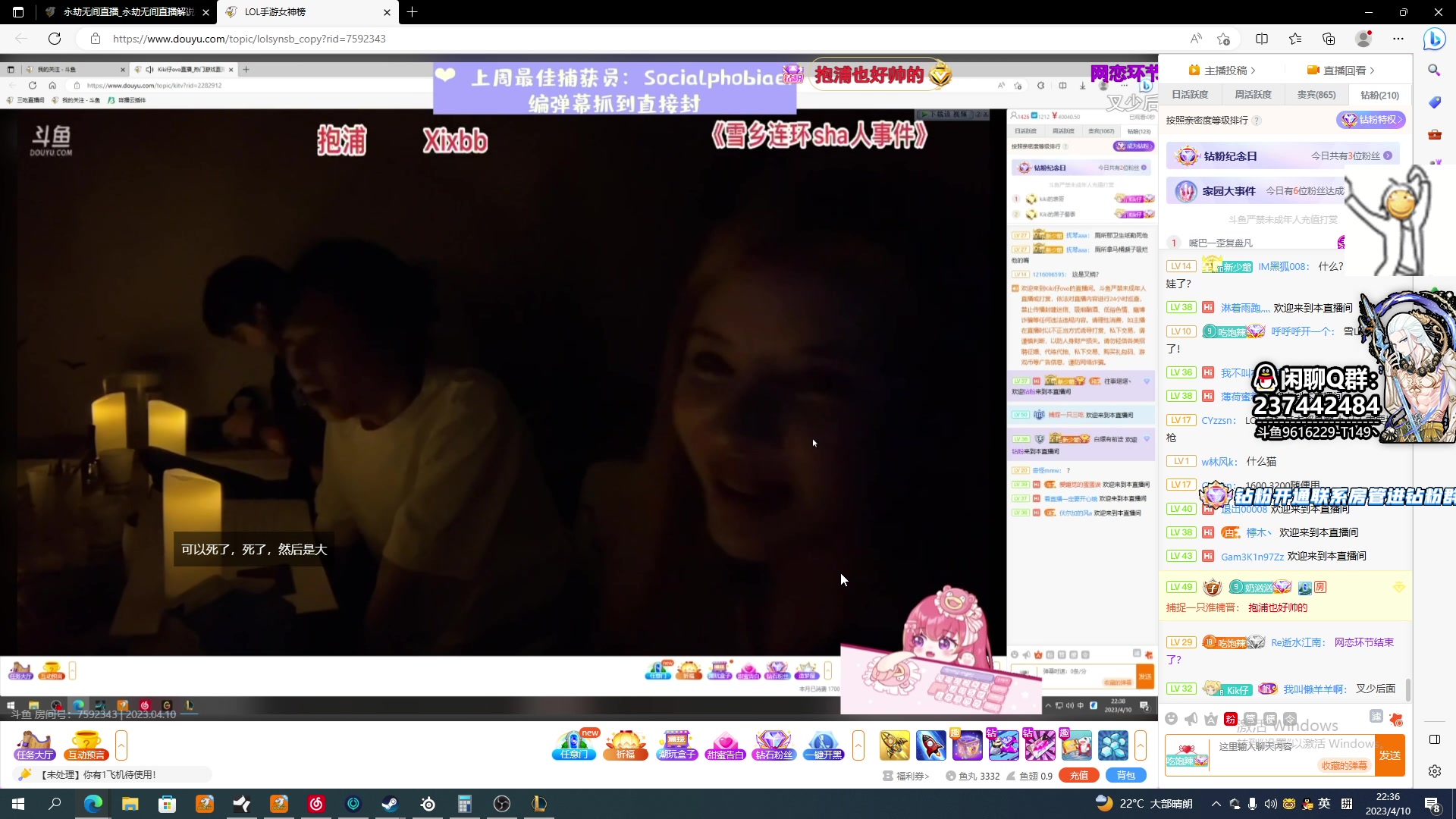Click the megaphone broadcast icon in chat
The image size is (1456, 819).
1191,719
